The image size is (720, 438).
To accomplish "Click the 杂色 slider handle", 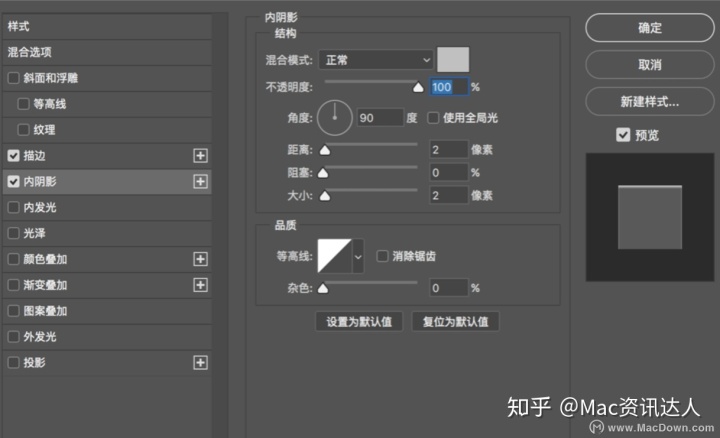I will 323,288.
